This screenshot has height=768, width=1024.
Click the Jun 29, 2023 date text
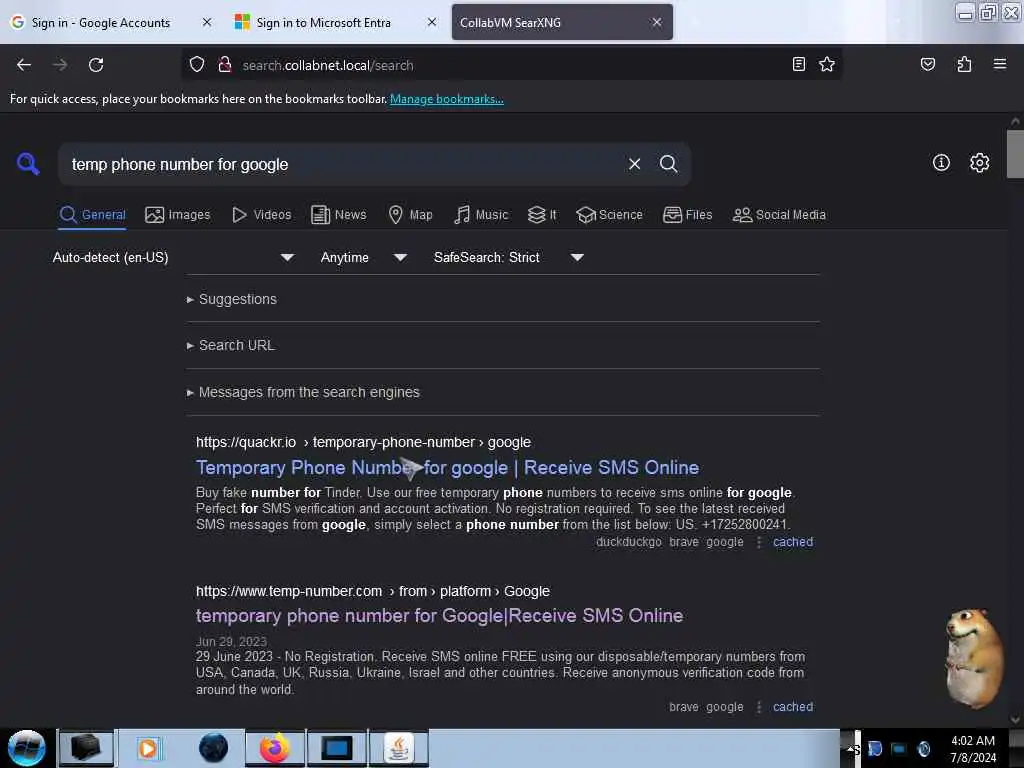point(231,641)
